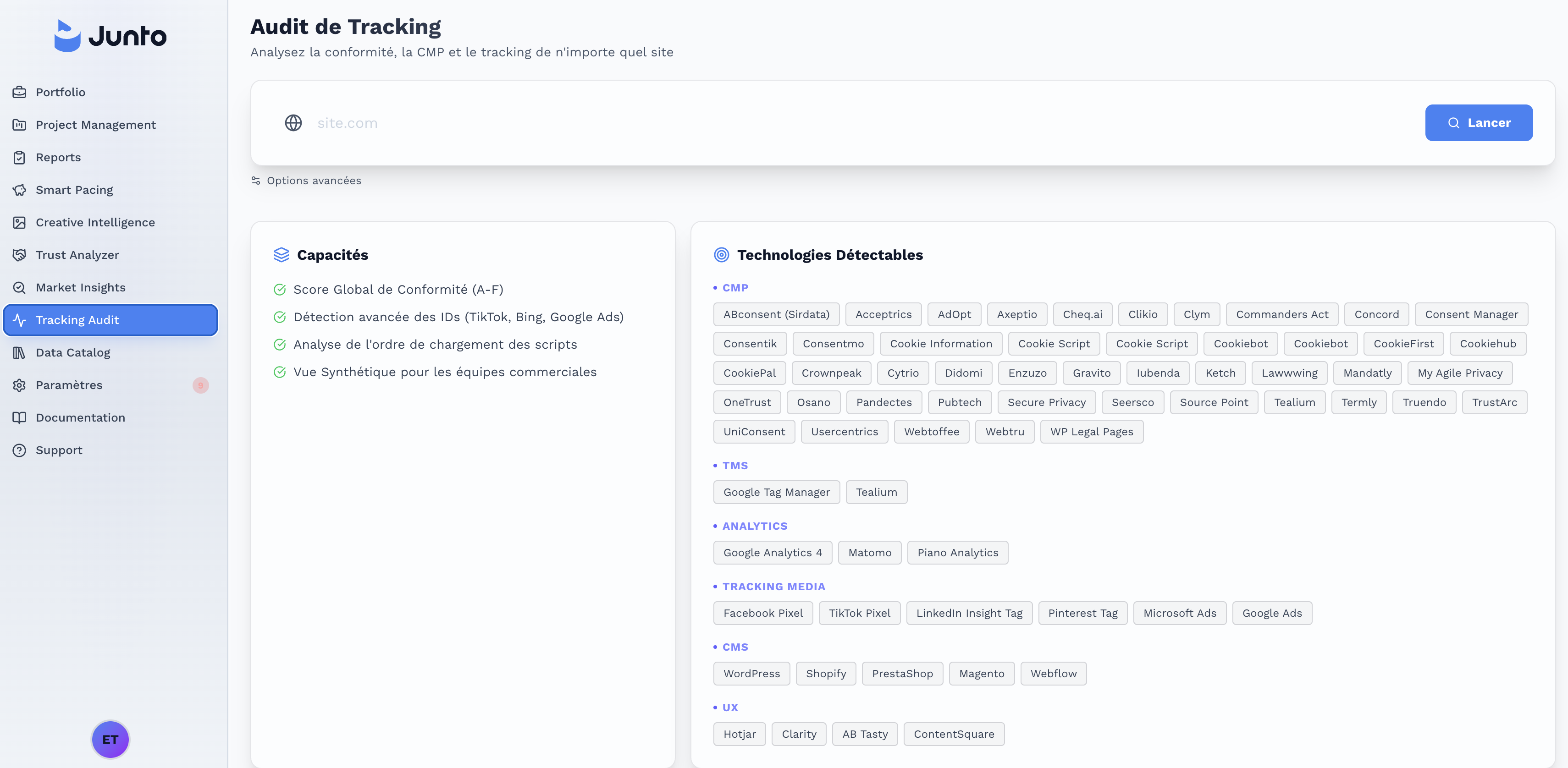
Task: Click the Junto logo
Action: pos(110,36)
